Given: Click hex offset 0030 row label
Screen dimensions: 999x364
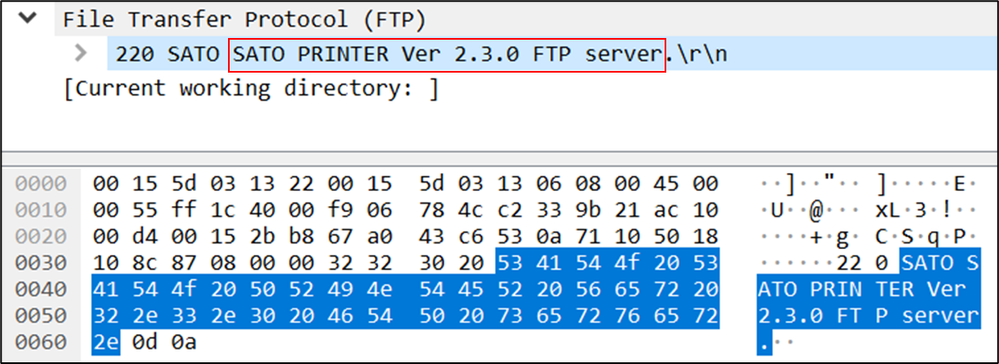Looking at the screenshot, I should click(x=41, y=263).
